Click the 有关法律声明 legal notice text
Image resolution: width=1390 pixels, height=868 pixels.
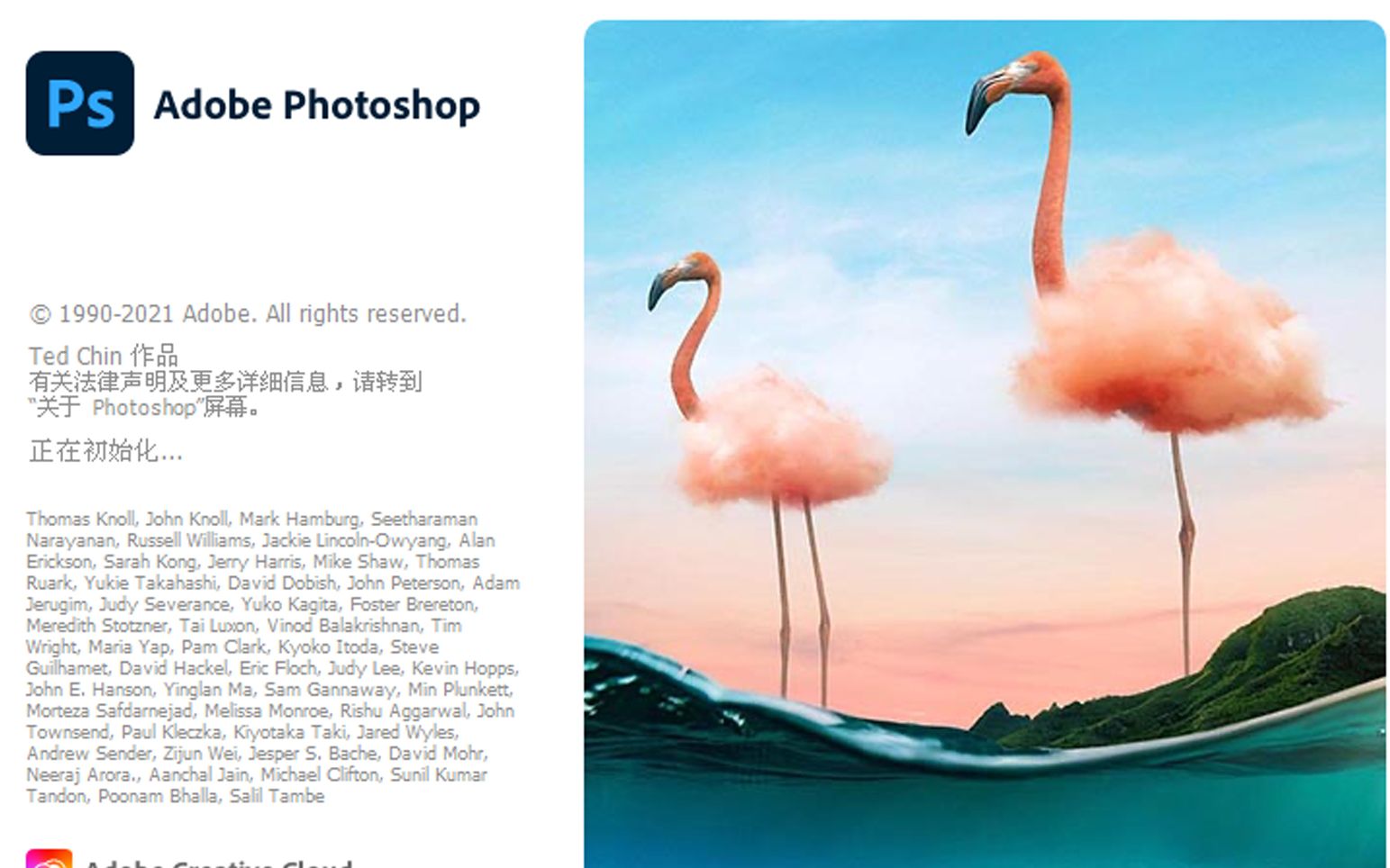tap(225, 382)
